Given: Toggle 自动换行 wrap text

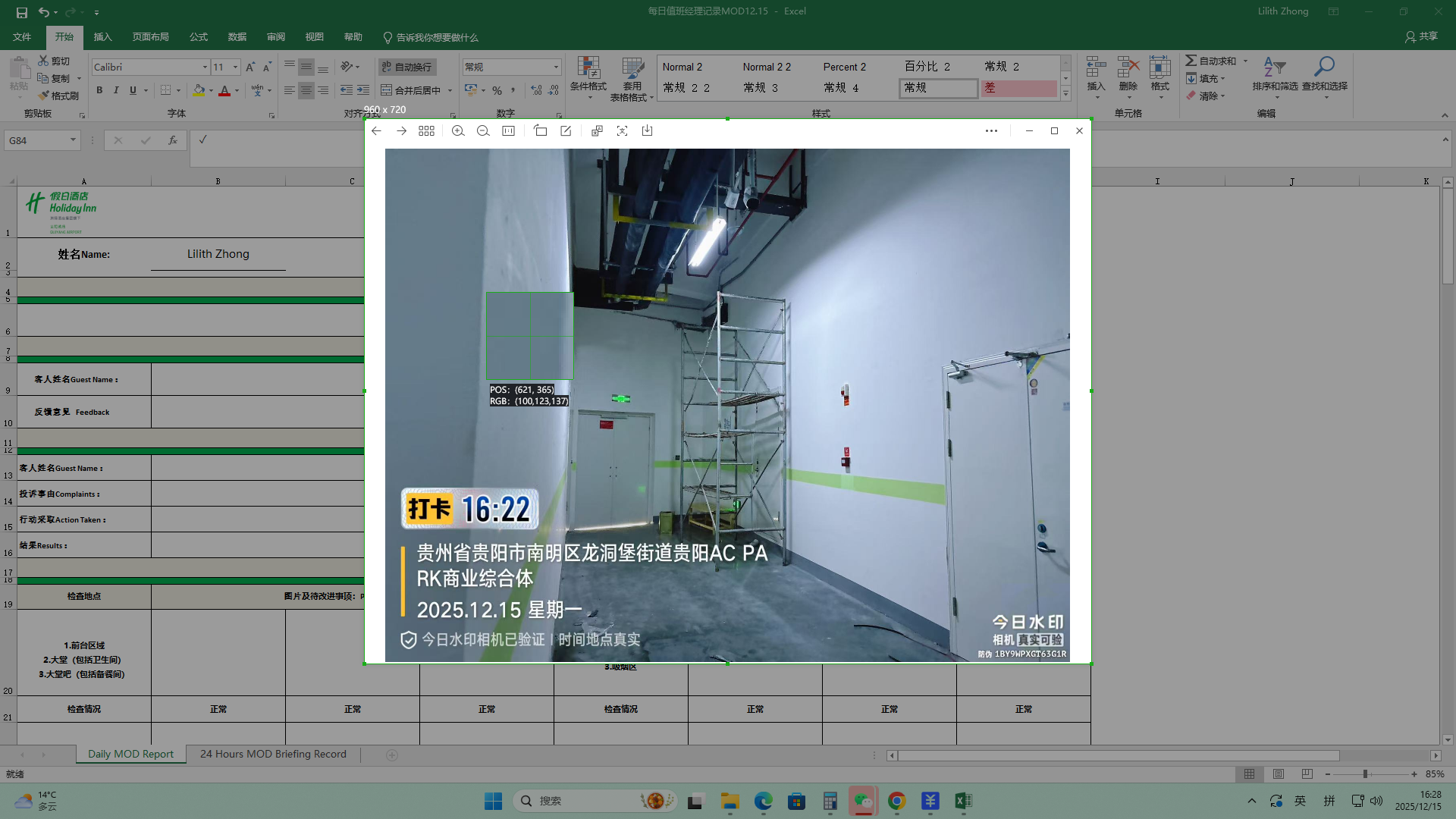Looking at the screenshot, I should [406, 67].
